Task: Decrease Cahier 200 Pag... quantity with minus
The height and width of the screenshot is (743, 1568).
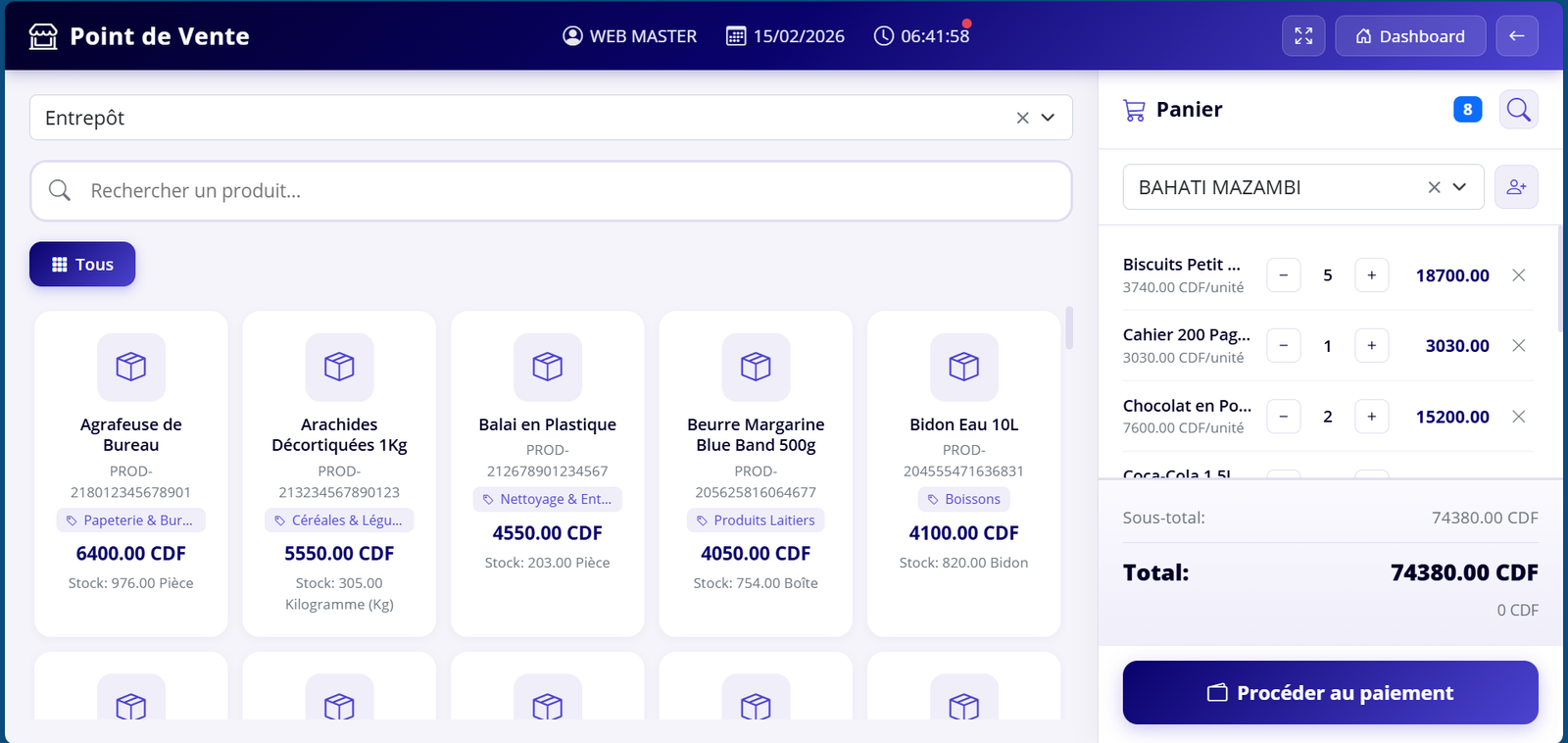Action: (x=1283, y=346)
